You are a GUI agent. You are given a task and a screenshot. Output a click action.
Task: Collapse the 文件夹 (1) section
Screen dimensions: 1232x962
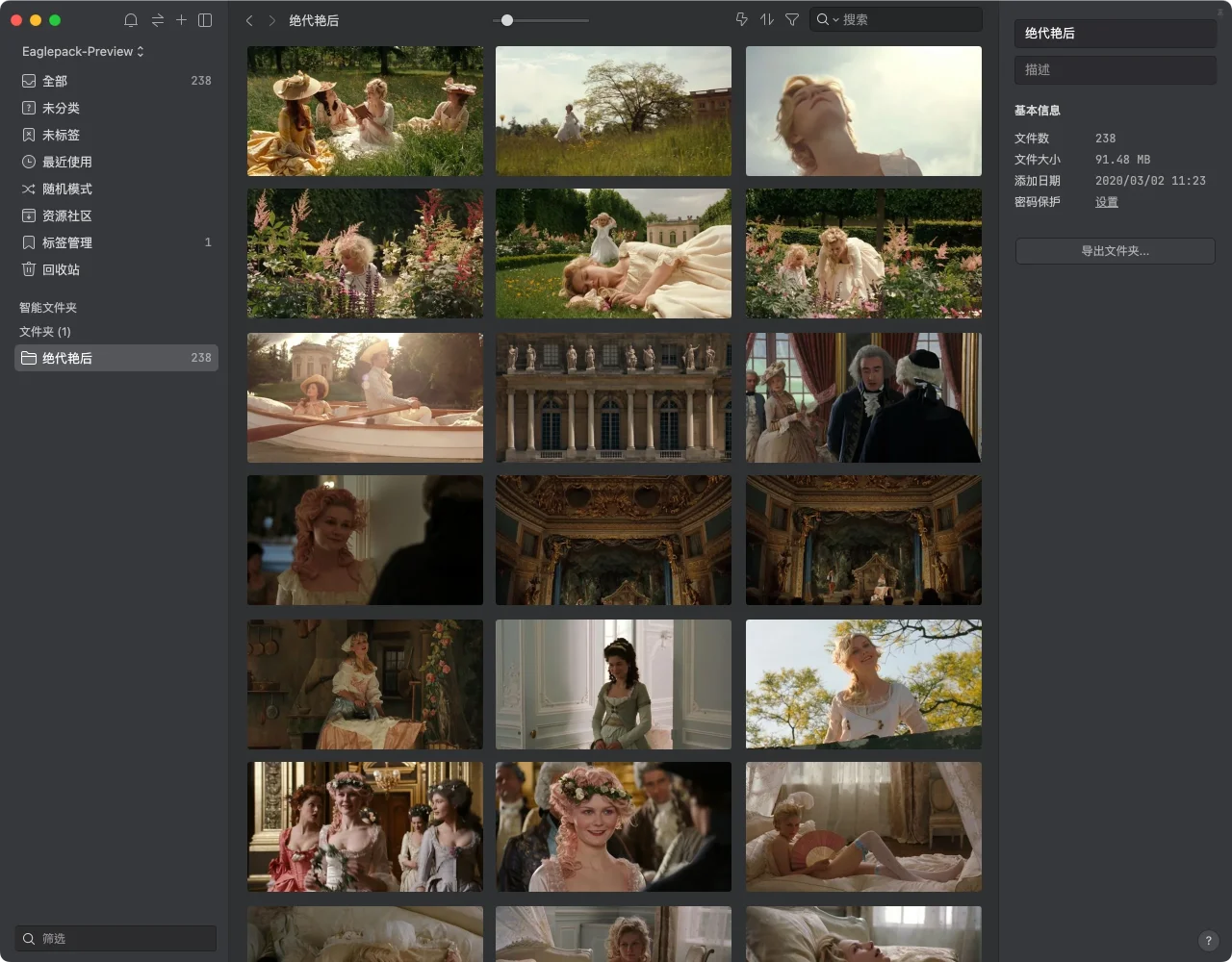point(45,332)
